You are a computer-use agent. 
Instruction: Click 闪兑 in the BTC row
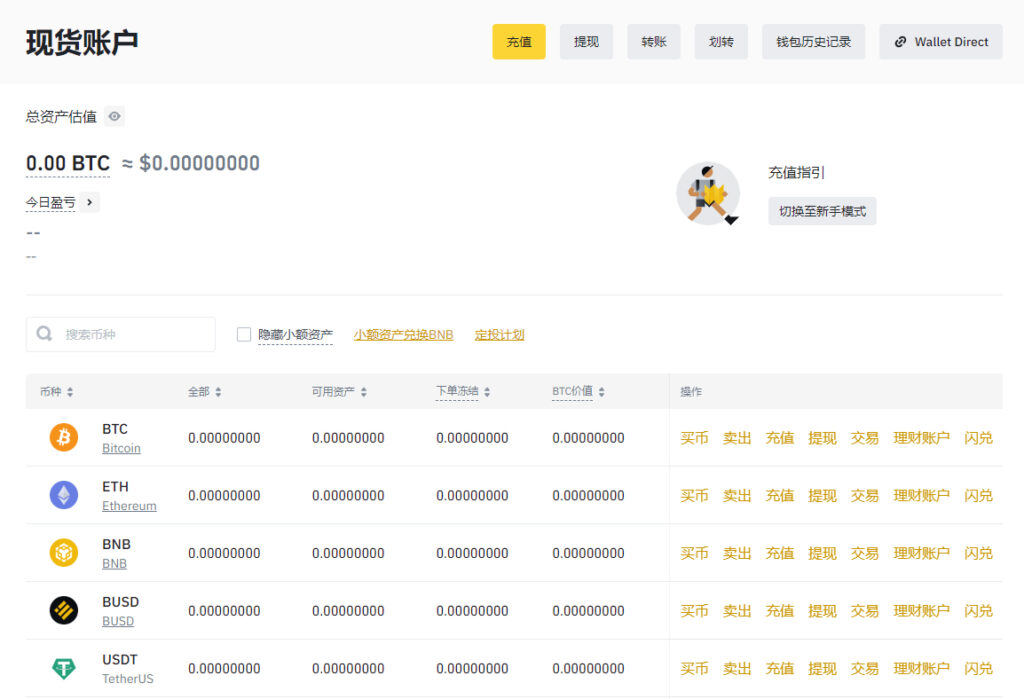point(978,438)
